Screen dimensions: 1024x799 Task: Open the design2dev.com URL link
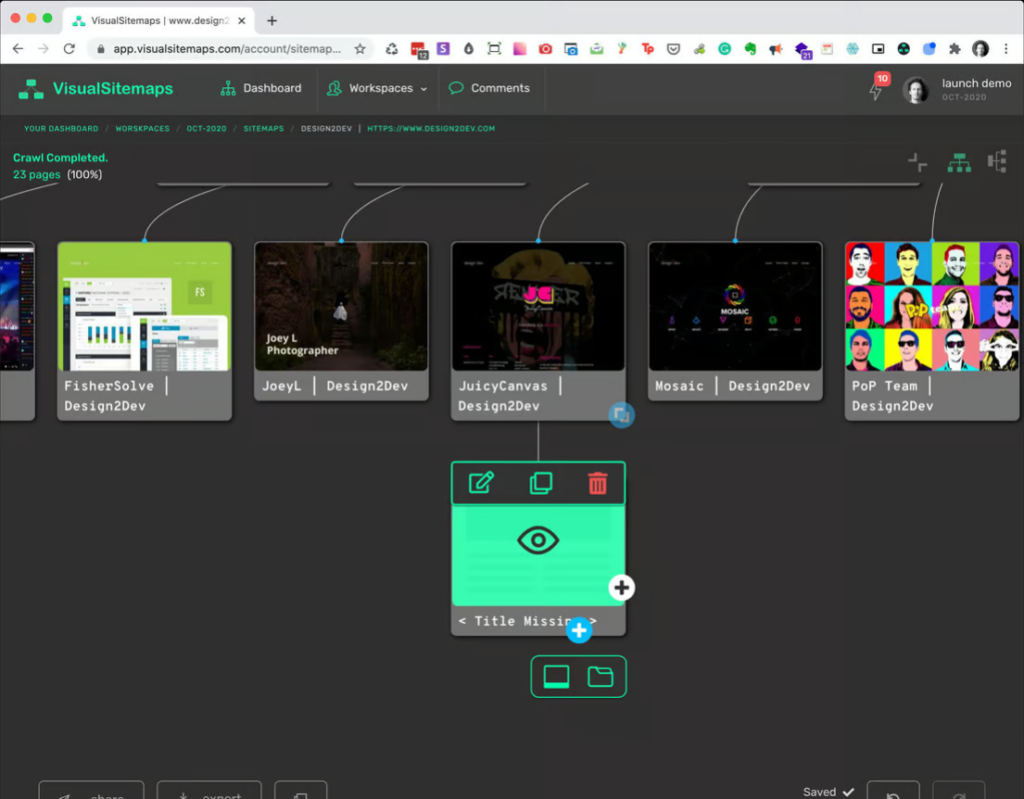pyautogui.click(x=431, y=129)
